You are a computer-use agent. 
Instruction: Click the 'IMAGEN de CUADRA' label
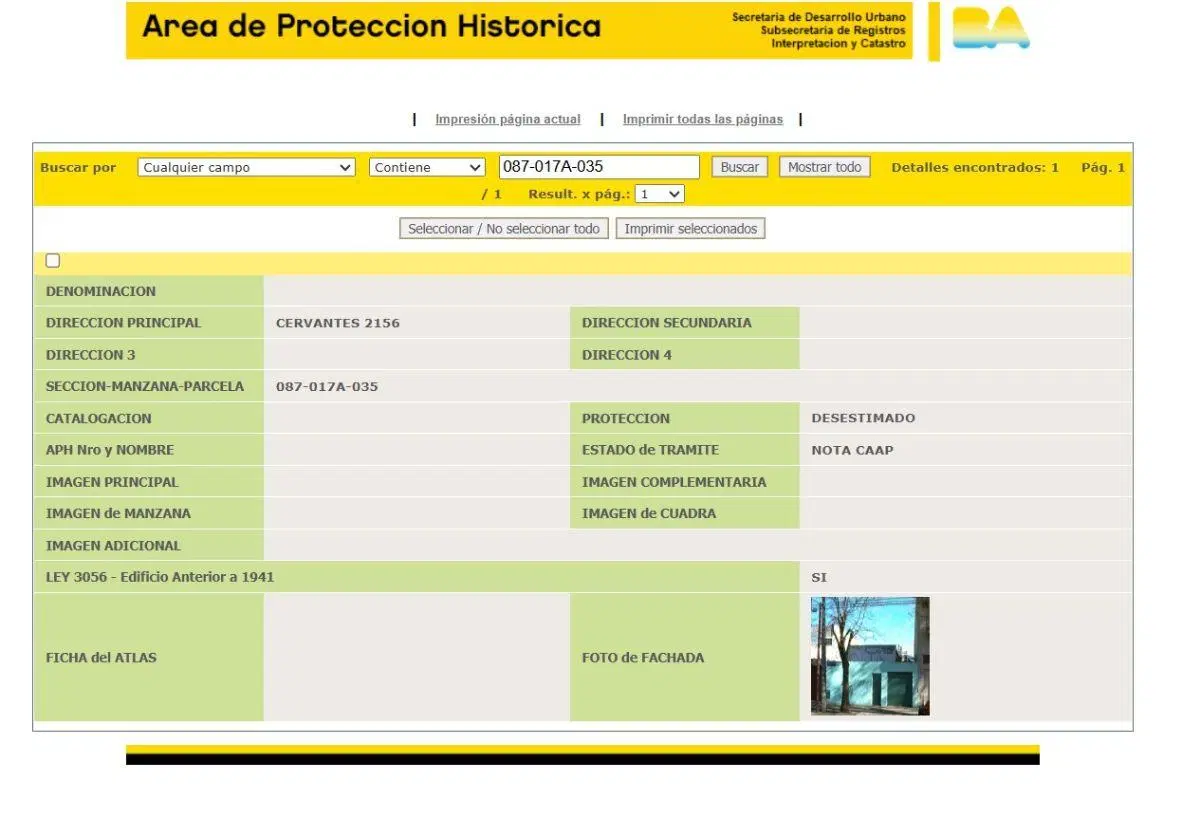(x=649, y=513)
